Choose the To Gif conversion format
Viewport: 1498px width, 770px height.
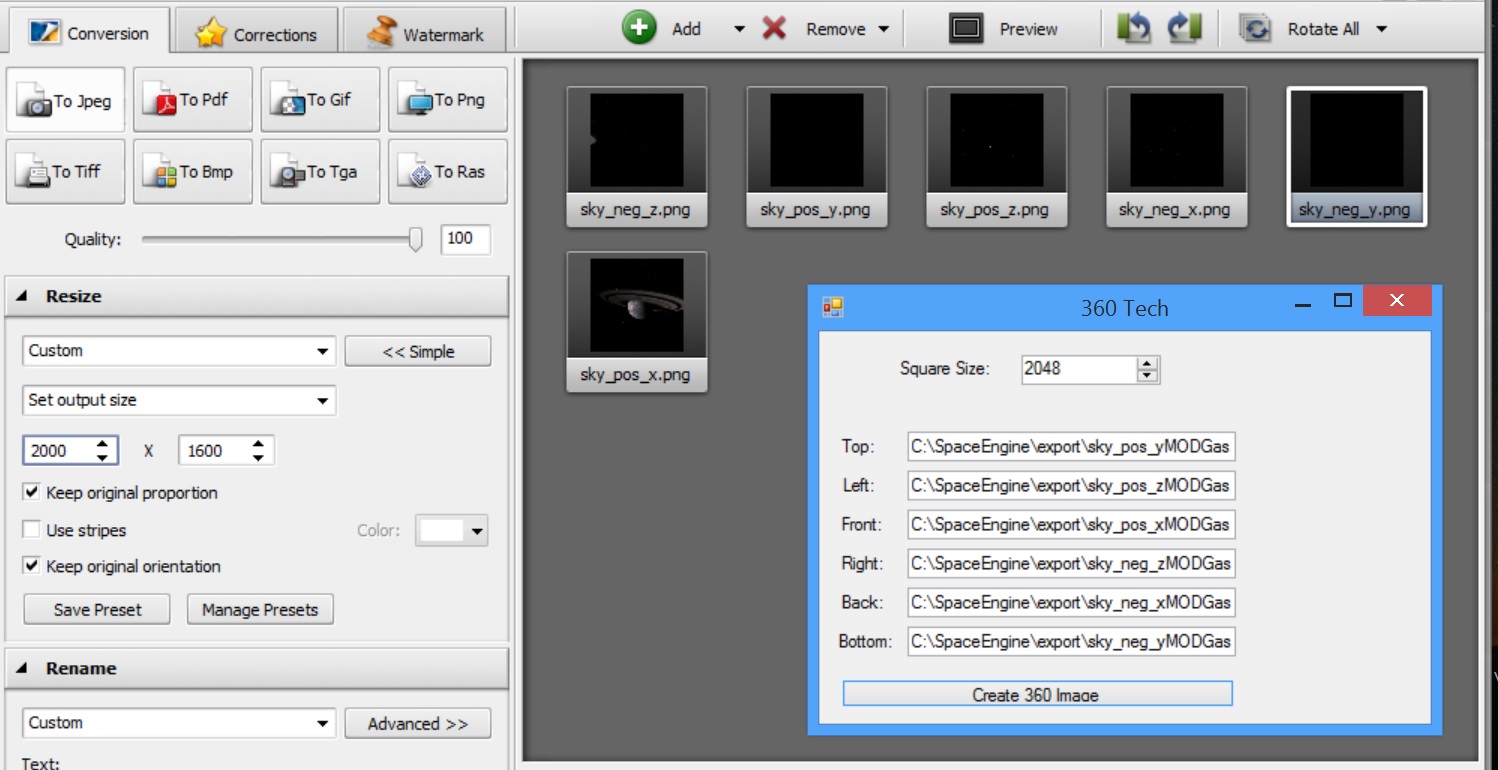pyautogui.click(x=320, y=100)
